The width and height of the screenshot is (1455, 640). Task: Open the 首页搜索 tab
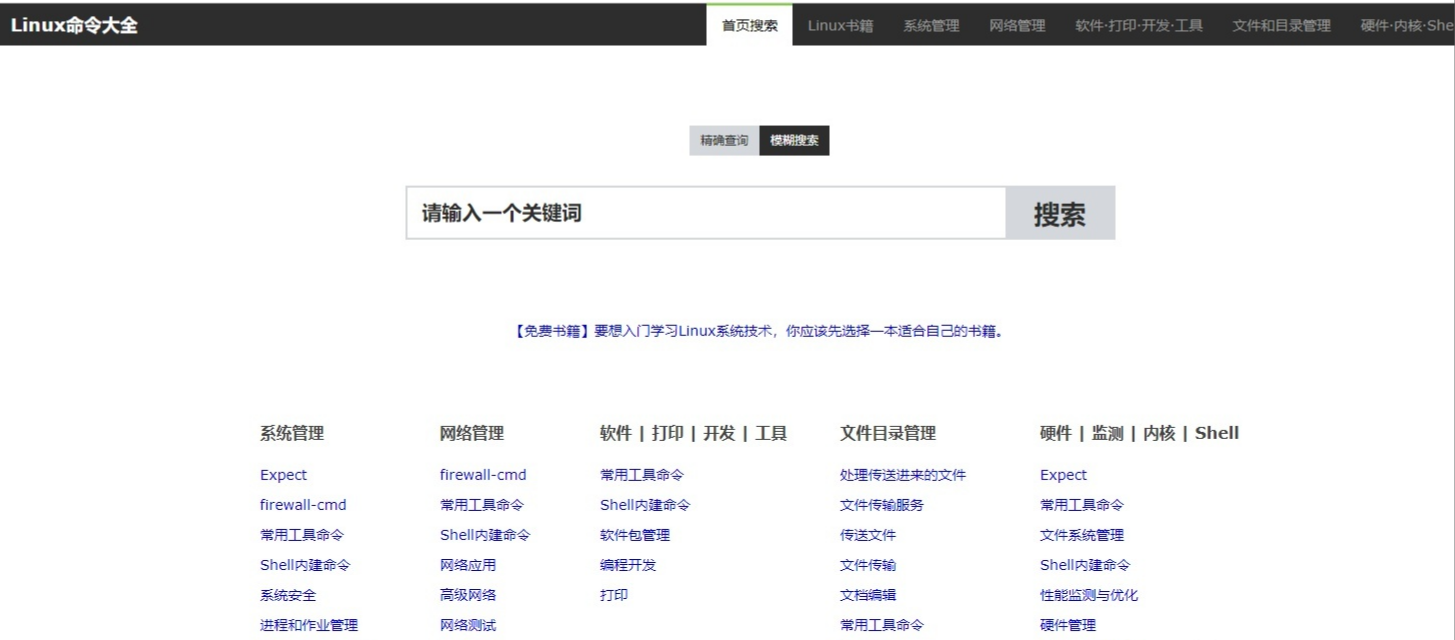[x=749, y=26]
